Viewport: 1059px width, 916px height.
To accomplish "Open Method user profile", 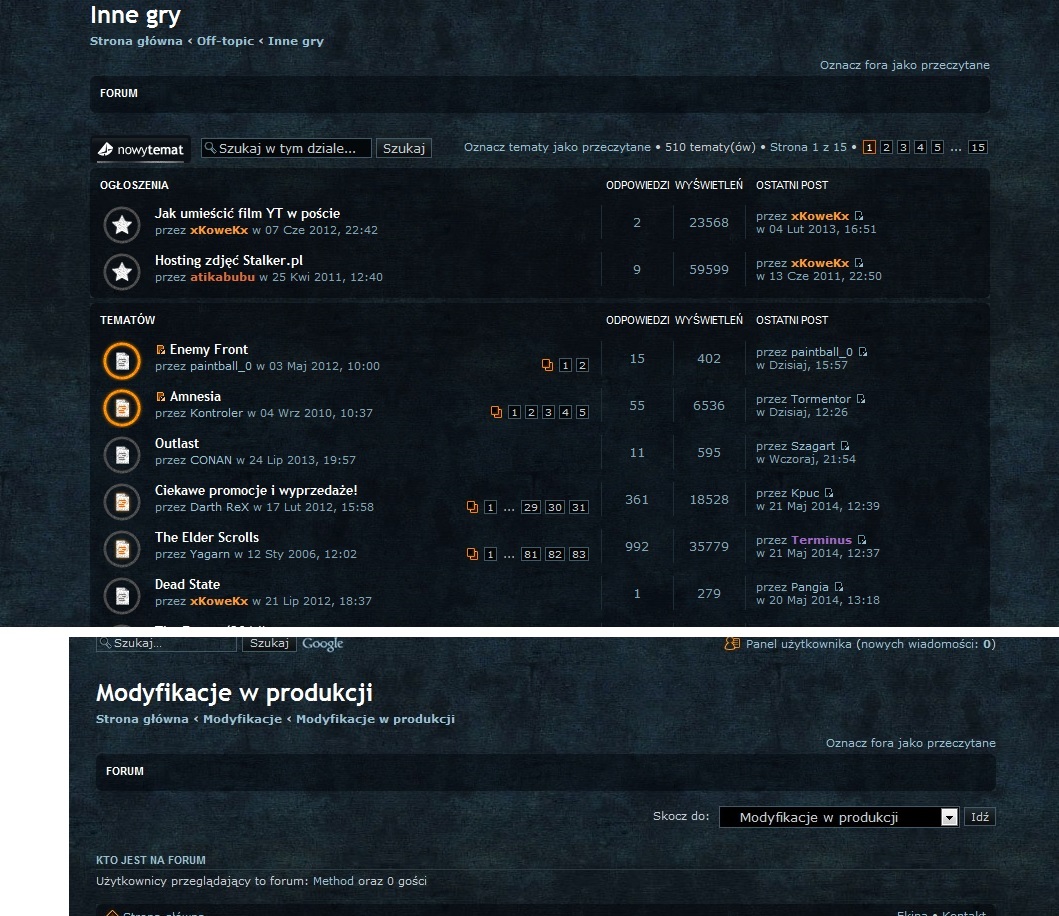I will (x=334, y=881).
